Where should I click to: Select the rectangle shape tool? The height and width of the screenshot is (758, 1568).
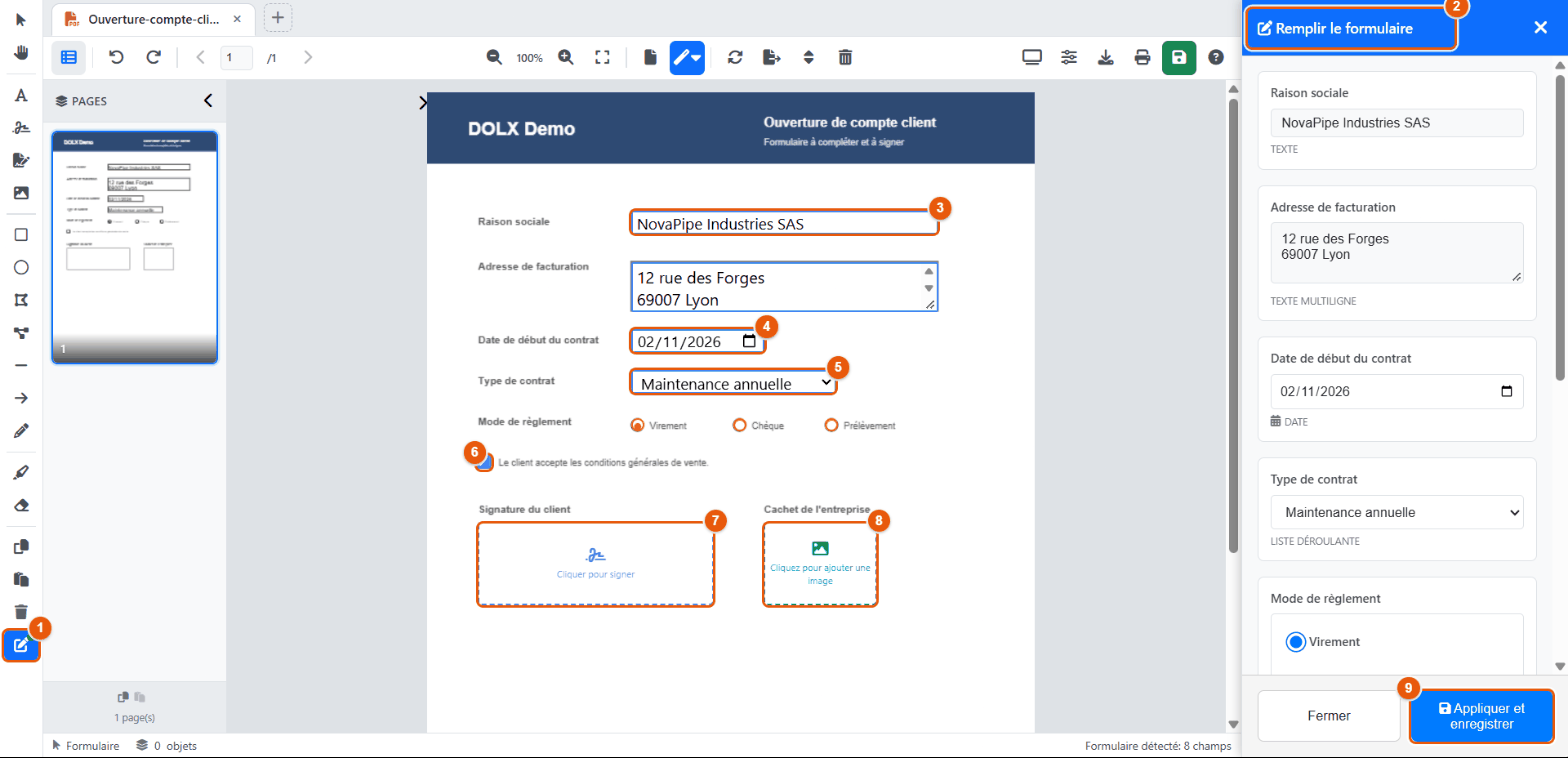pos(21,235)
